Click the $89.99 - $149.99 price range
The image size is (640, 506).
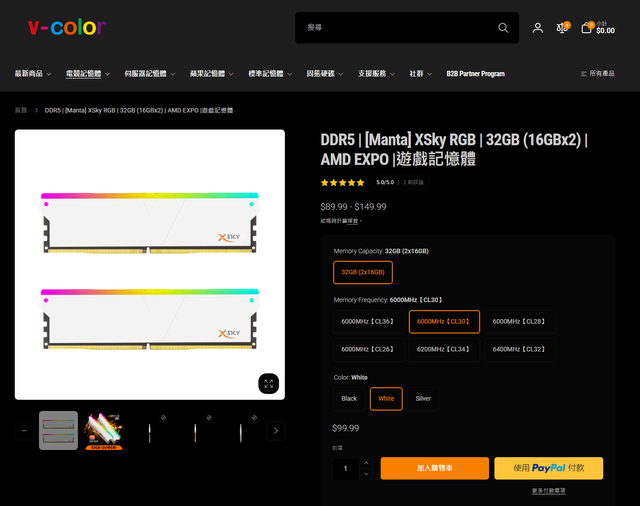pyautogui.click(x=353, y=207)
